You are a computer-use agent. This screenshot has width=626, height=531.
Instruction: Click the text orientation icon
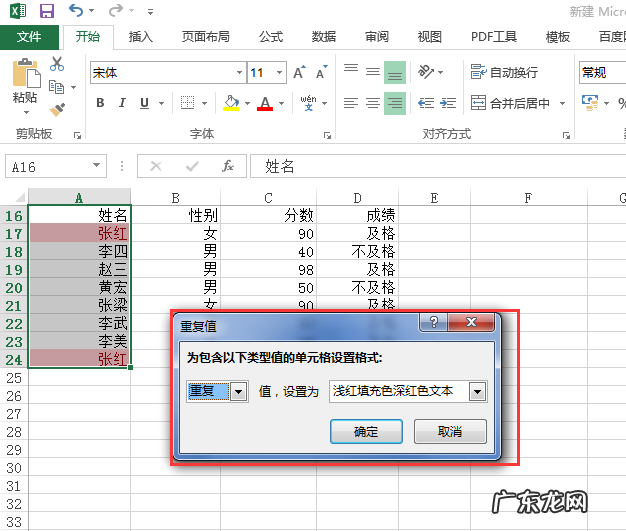(x=426, y=72)
